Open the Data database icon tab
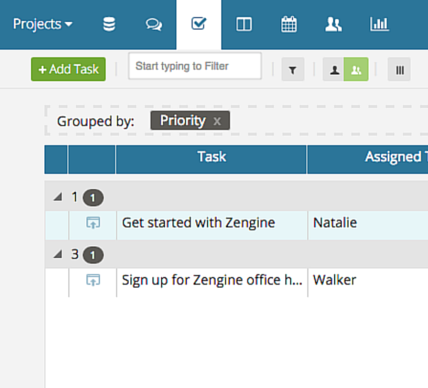The width and height of the screenshot is (428, 388). pyautogui.click(x=109, y=24)
